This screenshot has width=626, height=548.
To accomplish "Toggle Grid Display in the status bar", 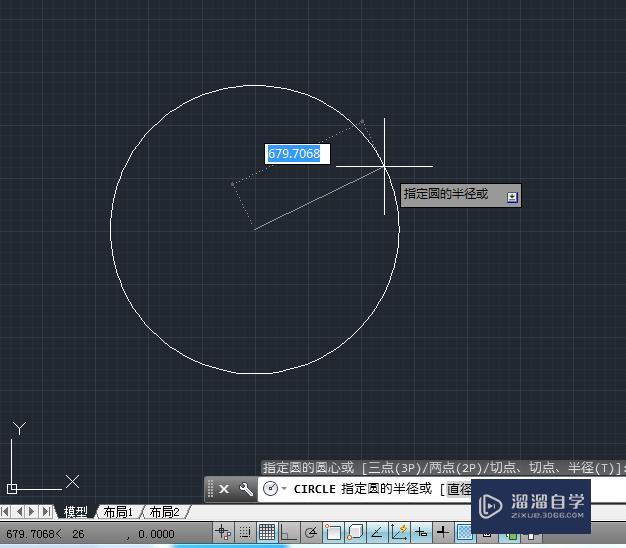I will tap(267, 532).
